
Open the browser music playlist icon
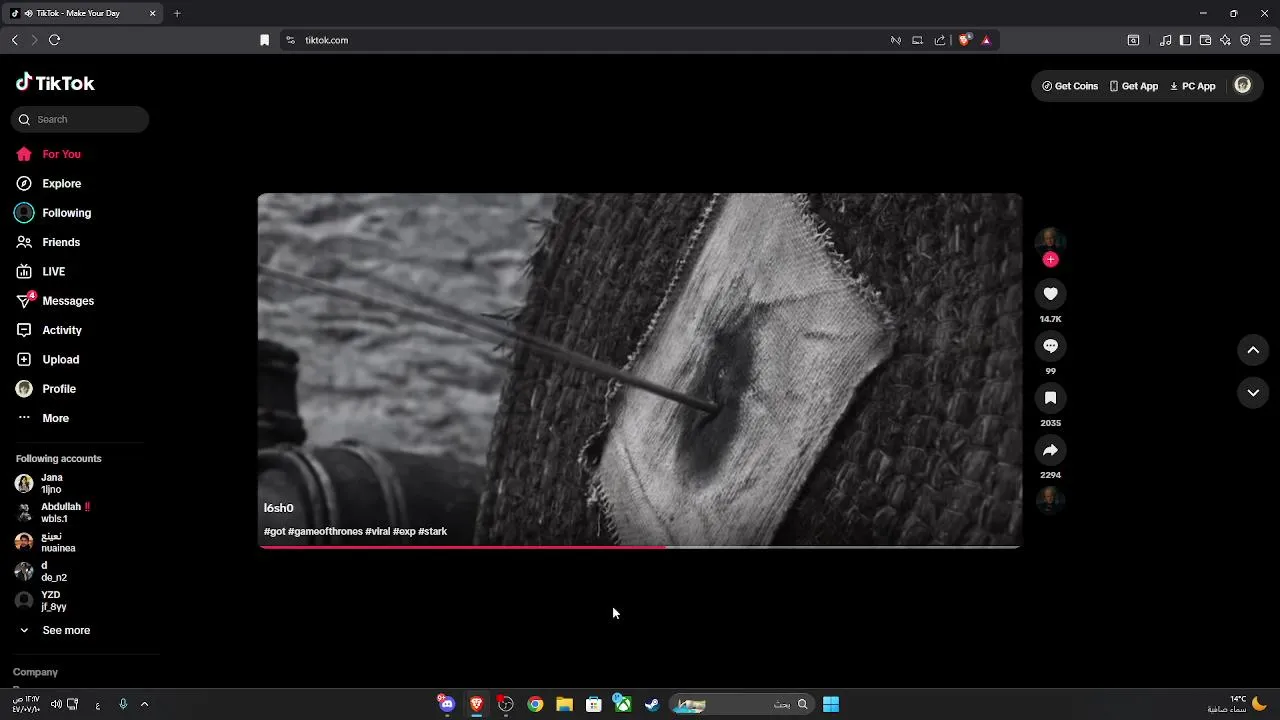1165,40
